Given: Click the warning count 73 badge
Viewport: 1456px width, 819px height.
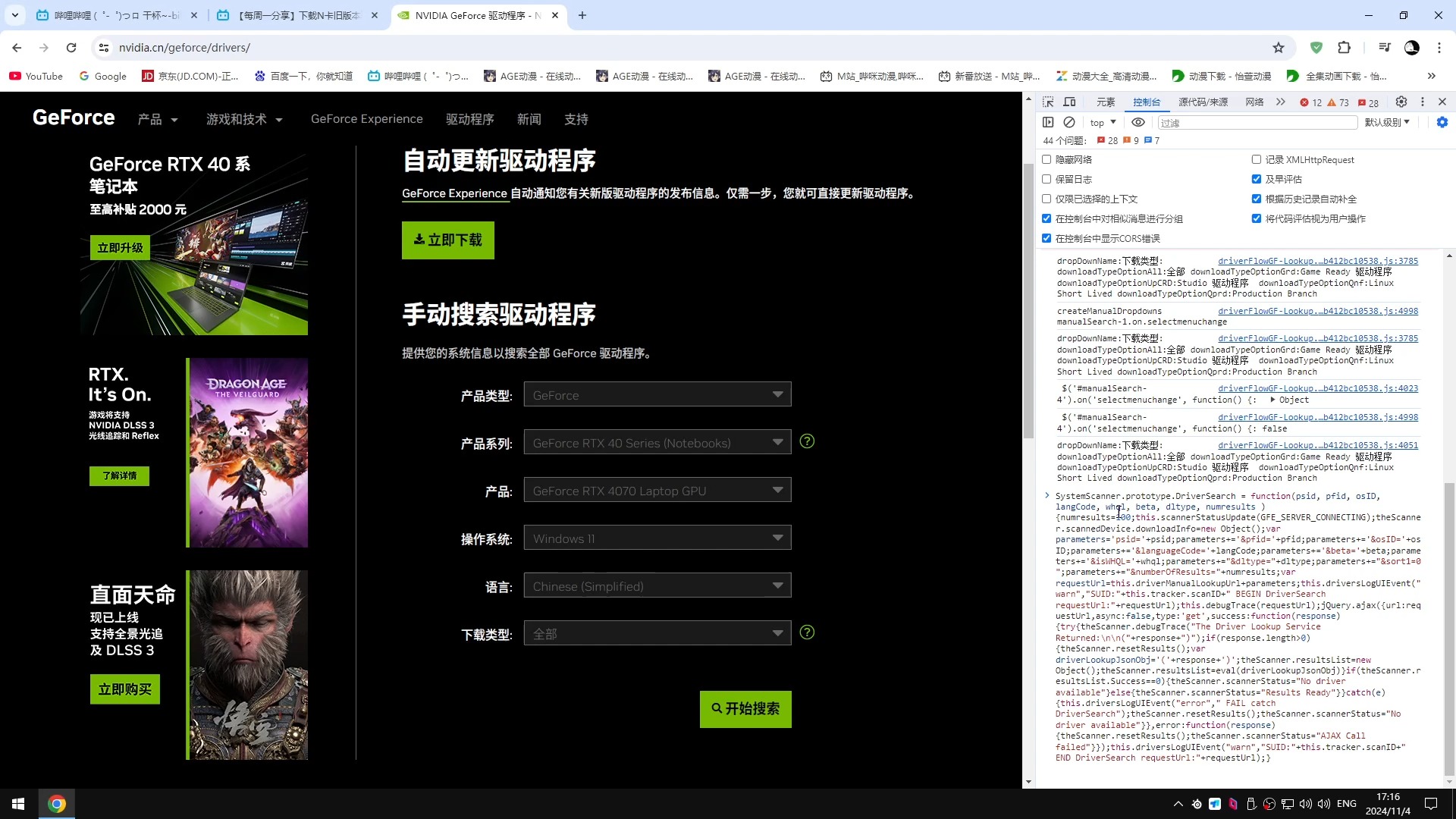Looking at the screenshot, I should click(1338, 102).
